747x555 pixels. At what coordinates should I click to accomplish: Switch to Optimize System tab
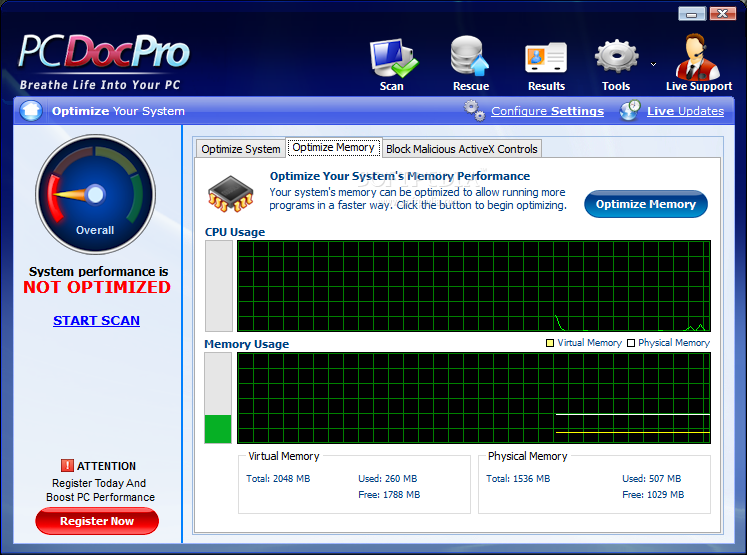241,149
